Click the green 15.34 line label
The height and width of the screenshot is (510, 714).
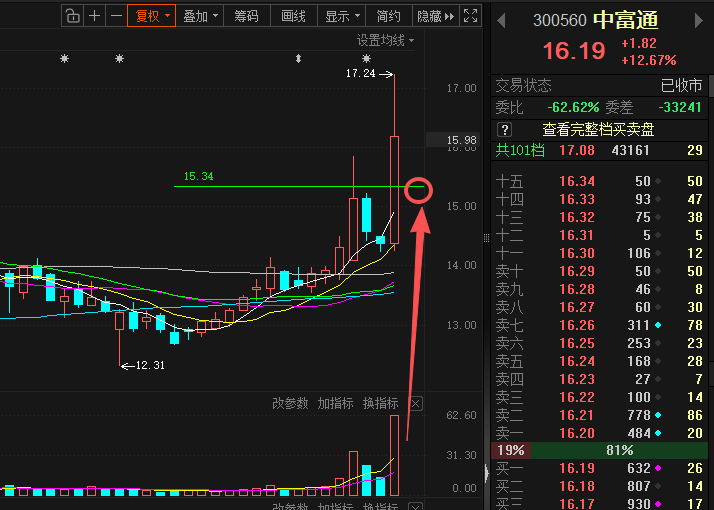199,176
